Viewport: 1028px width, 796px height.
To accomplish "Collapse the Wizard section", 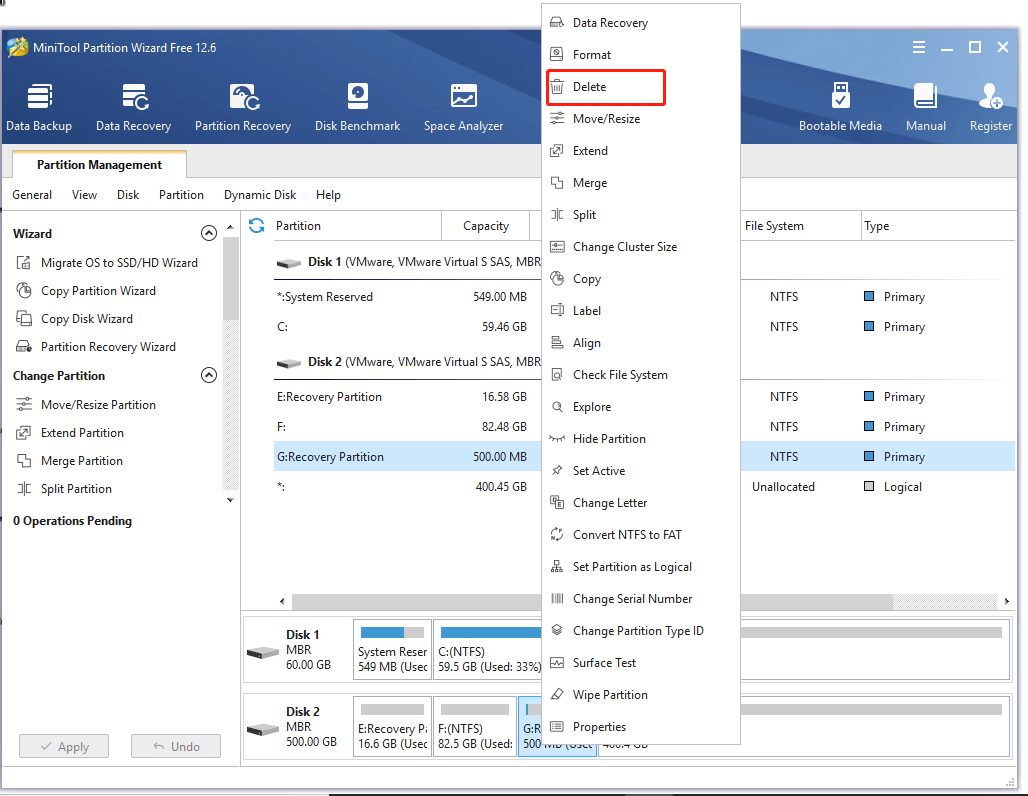I will [x=208, y=233].
